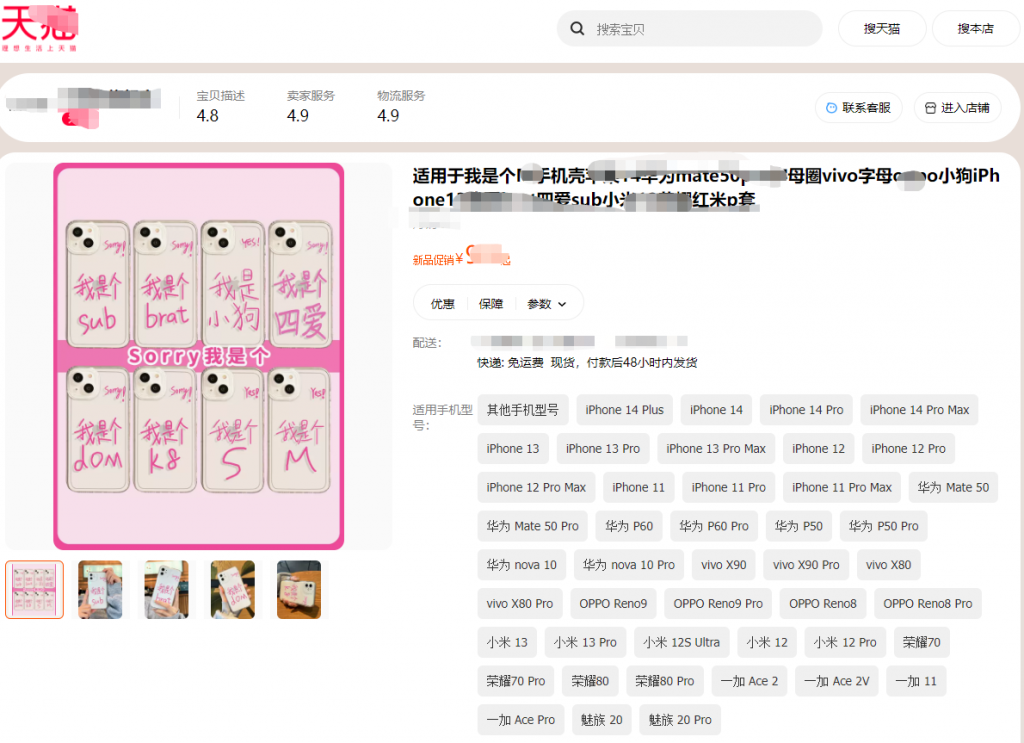Image resolution: width=1024 pixels, height=743 pixels.
Task: Pick iPhone 12 Pro model
Action: pyautogui.click(x=908, y=449)
